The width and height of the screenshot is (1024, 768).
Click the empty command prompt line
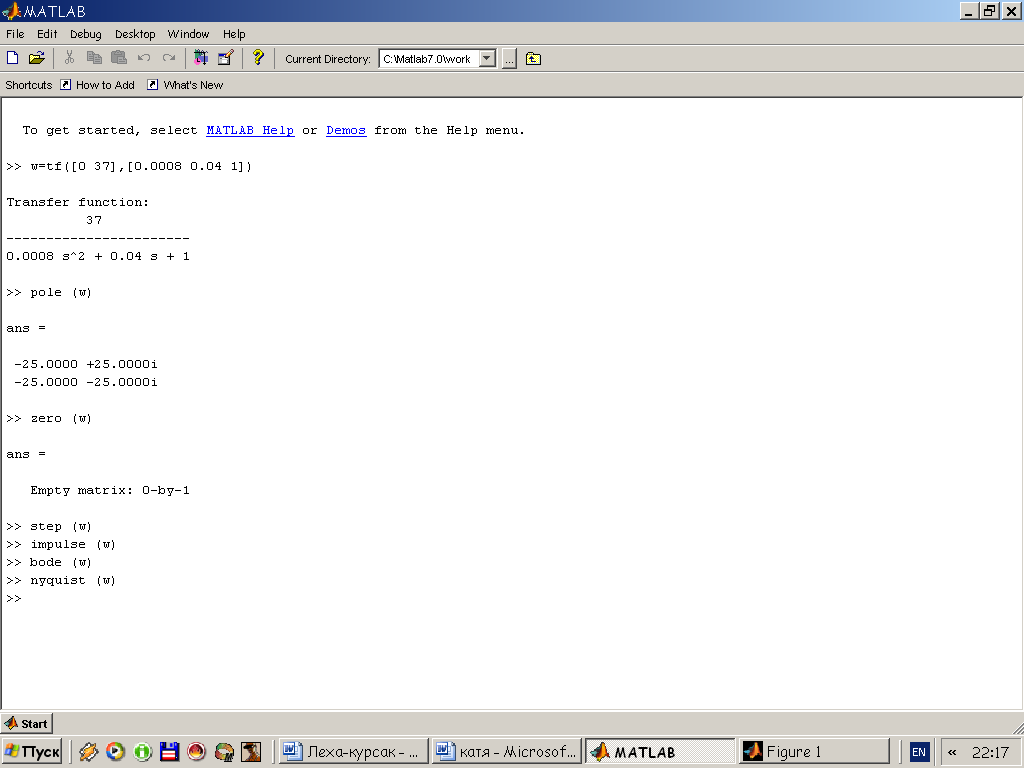click(x=14, y=598)
